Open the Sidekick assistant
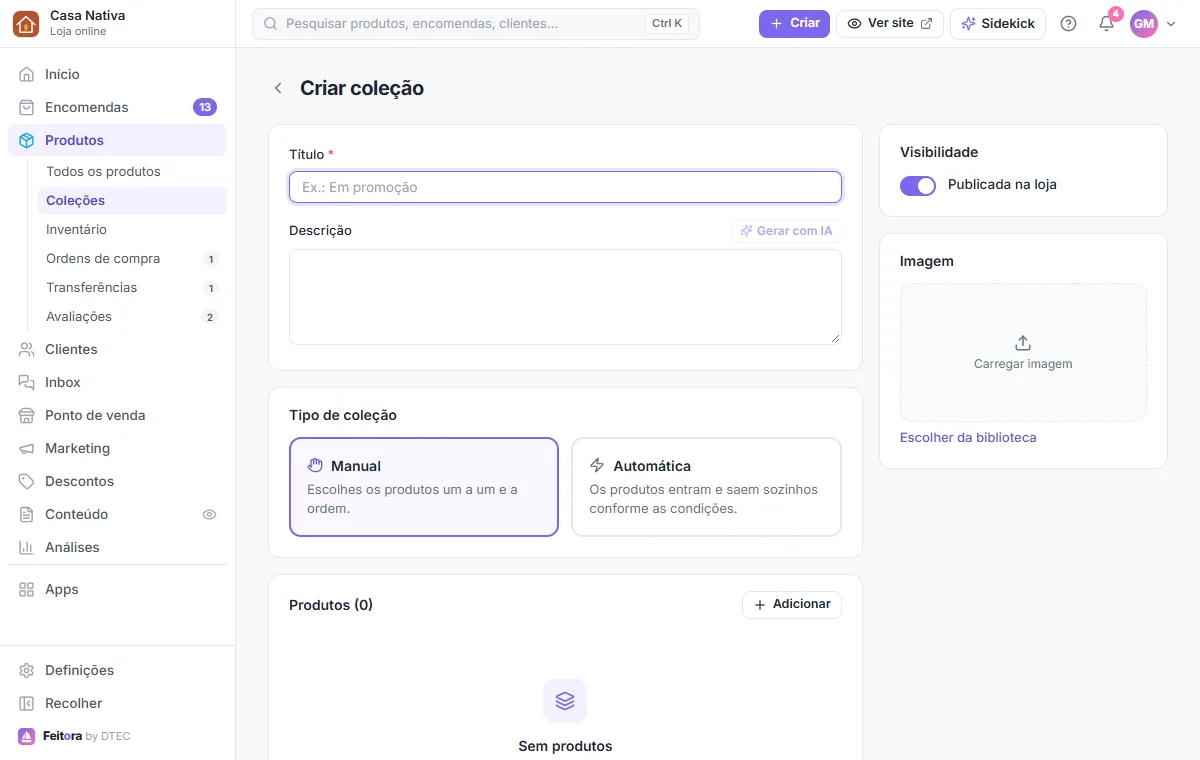Screen dimensions: 1200x760 (998, 23)
